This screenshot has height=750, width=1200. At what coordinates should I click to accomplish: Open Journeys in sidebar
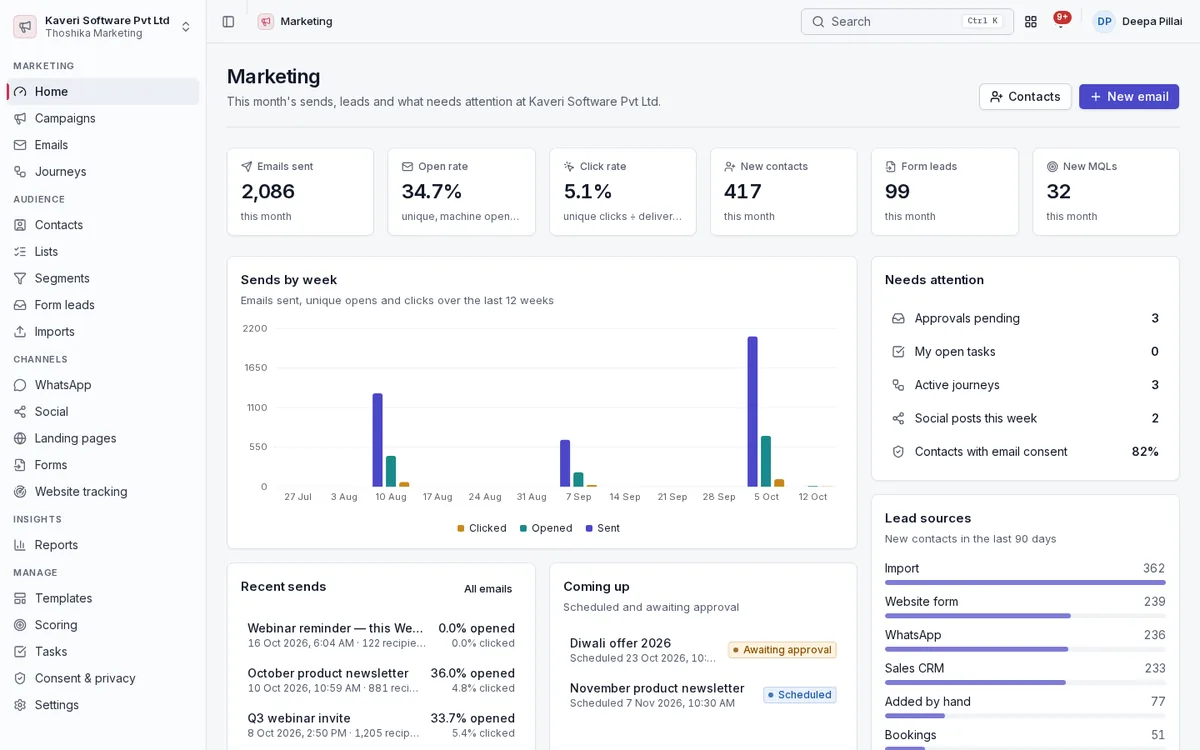103,171
